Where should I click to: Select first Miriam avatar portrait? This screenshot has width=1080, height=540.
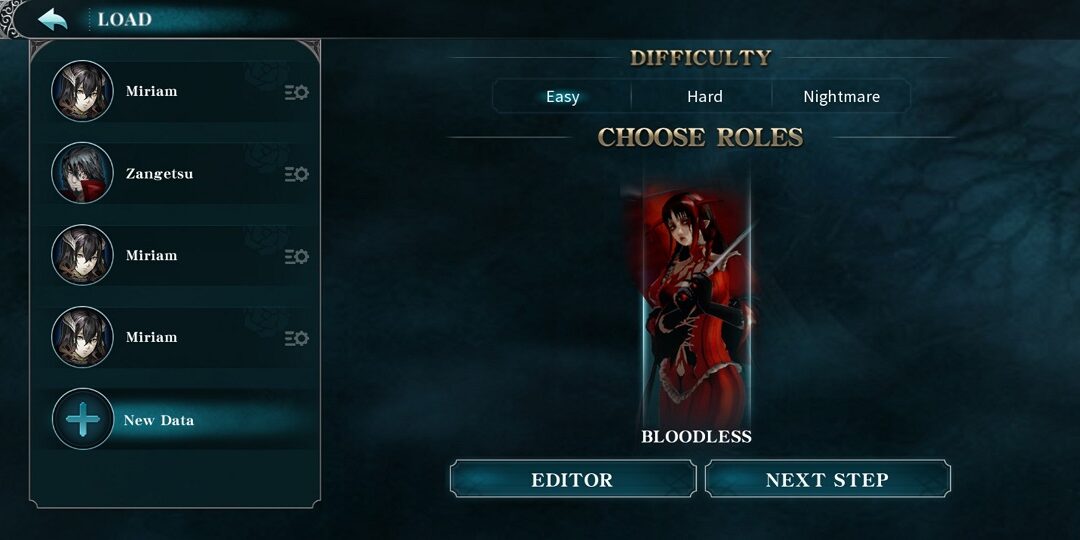(x=82, y=91)
